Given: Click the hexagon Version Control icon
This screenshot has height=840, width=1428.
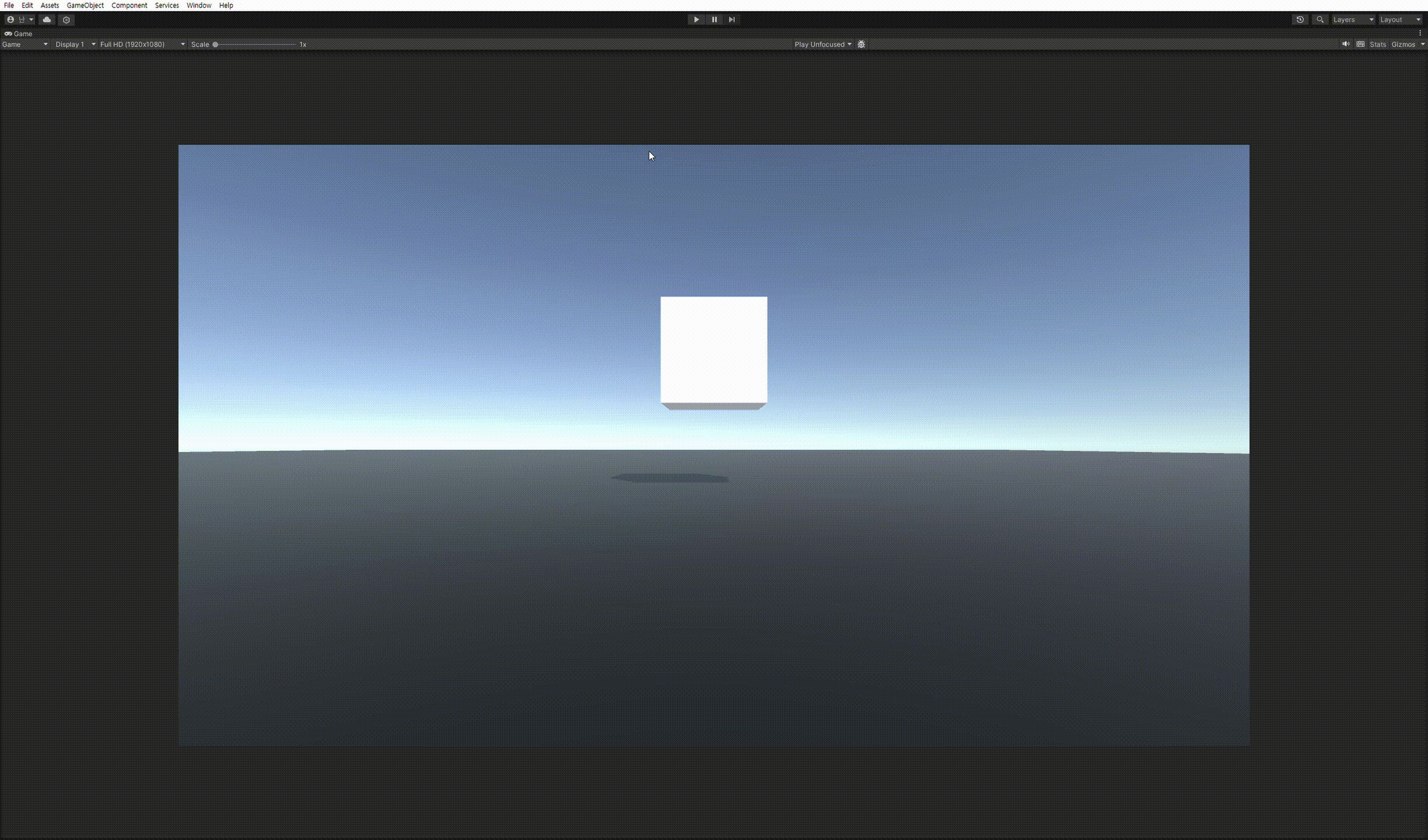Looking at the screenshot, I should (x=66, y=20).
